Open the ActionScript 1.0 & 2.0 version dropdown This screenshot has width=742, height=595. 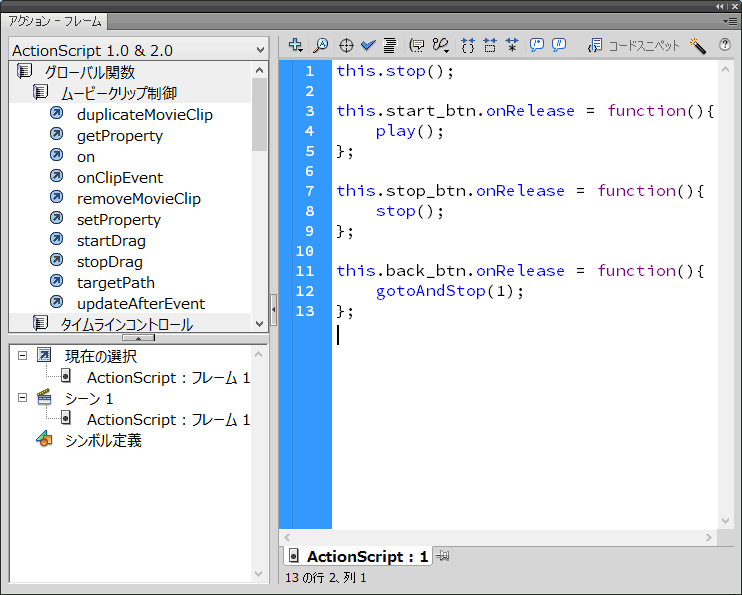[x=139, y=50]
